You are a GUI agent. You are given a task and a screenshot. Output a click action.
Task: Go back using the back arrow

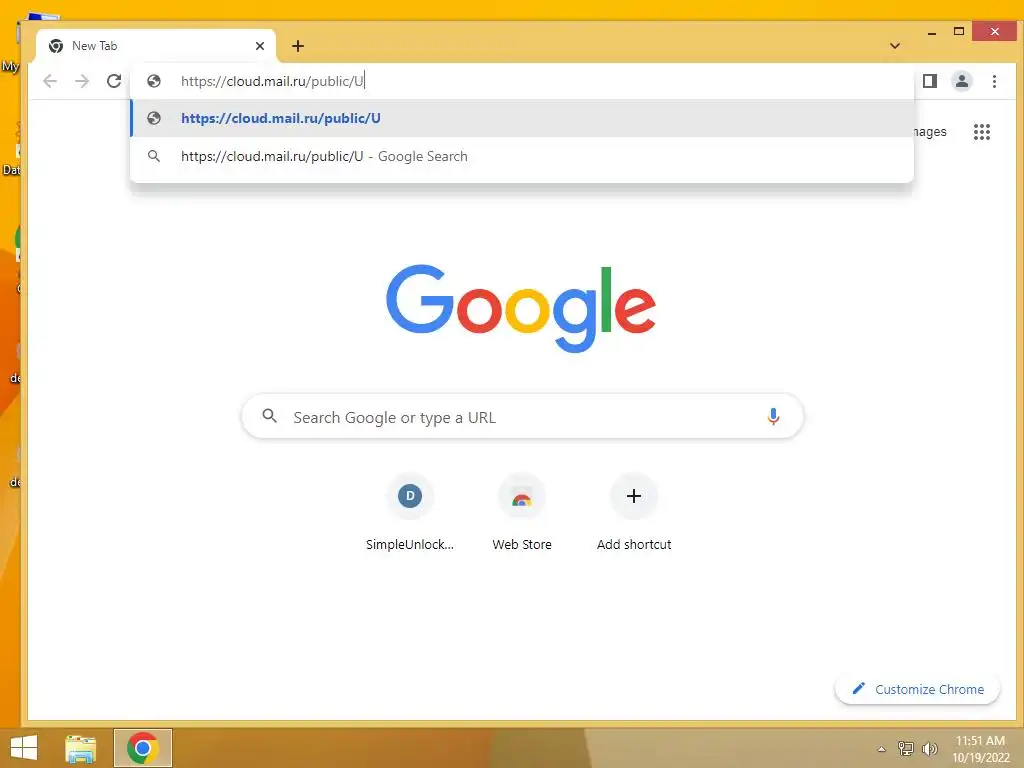point(50,81)
